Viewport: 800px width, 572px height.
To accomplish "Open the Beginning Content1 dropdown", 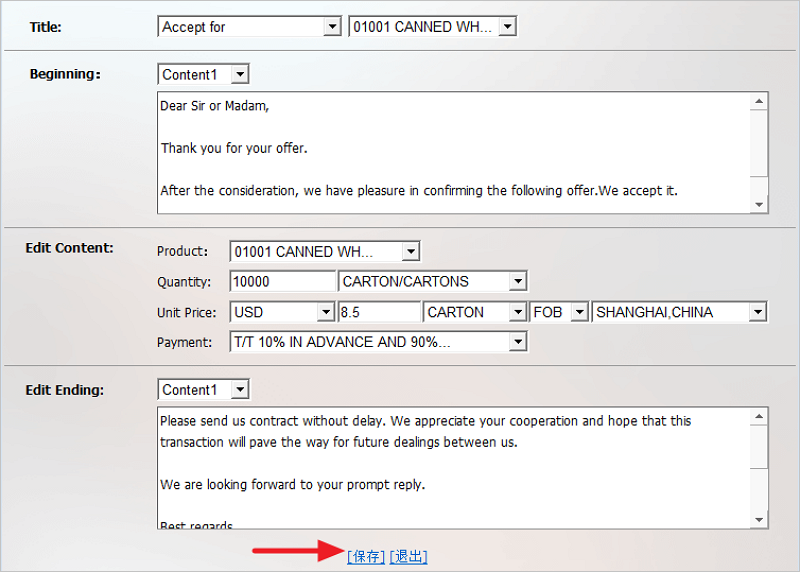I will (203, 74).
